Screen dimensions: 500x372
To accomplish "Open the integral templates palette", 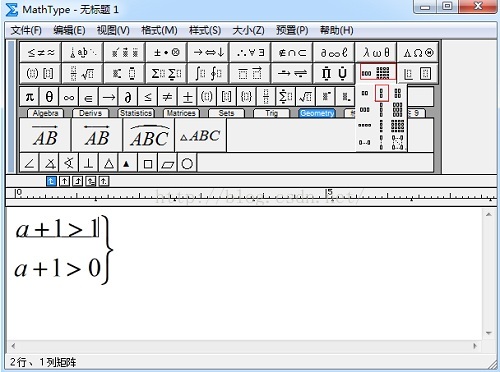I will [x=208, y=73].
